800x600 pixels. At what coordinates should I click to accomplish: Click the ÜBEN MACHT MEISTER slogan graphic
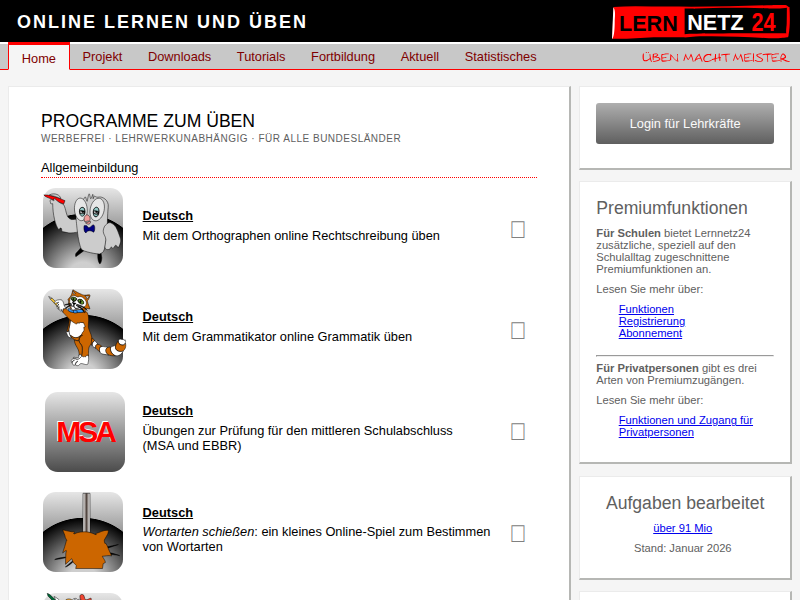coord(714,58)
